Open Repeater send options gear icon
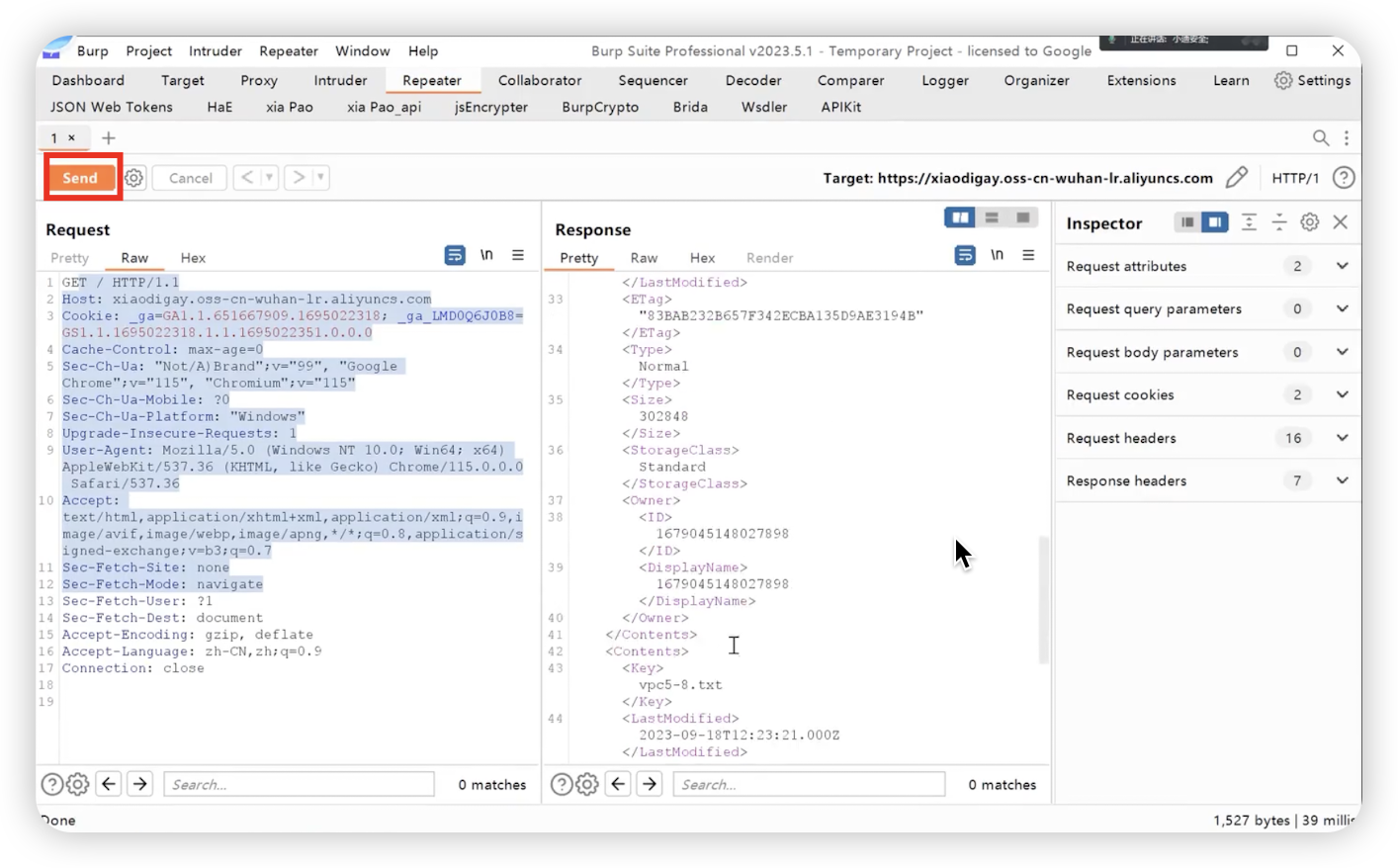The width and height of the screenshot is (1398, 868). pyautogui.click(x=133, y=178)
